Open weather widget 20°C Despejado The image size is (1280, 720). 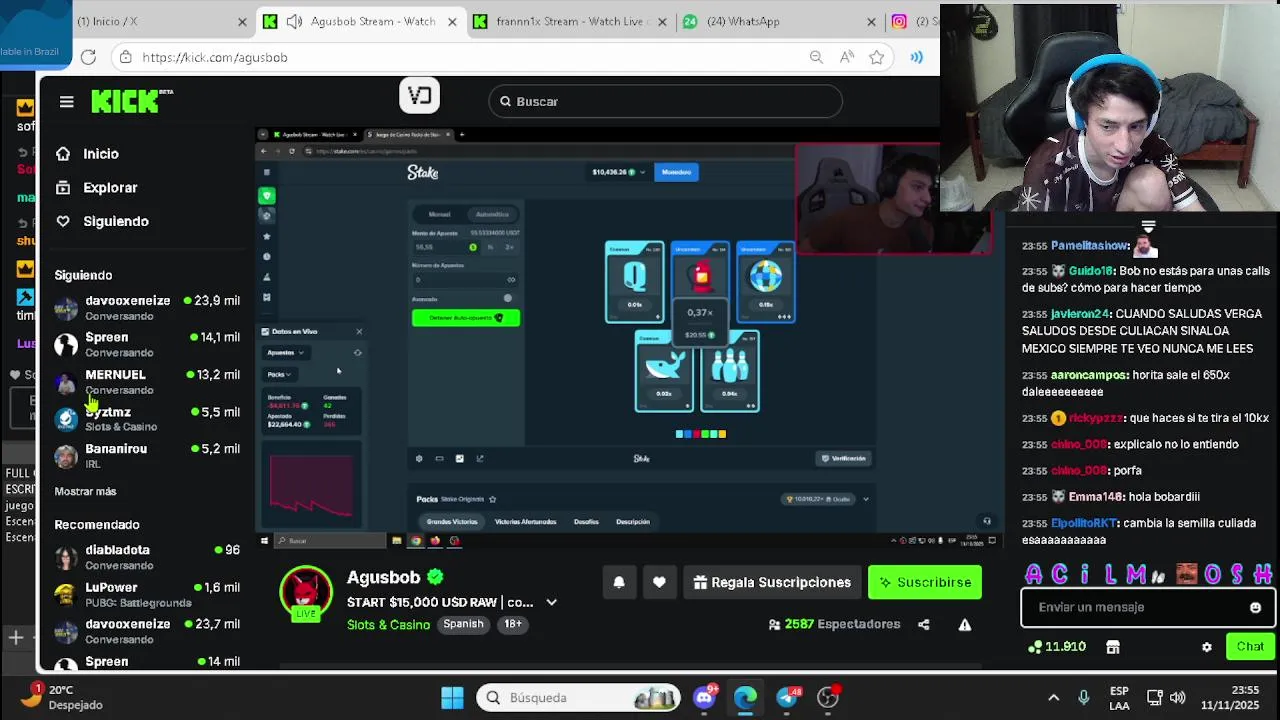pos(62,697)
